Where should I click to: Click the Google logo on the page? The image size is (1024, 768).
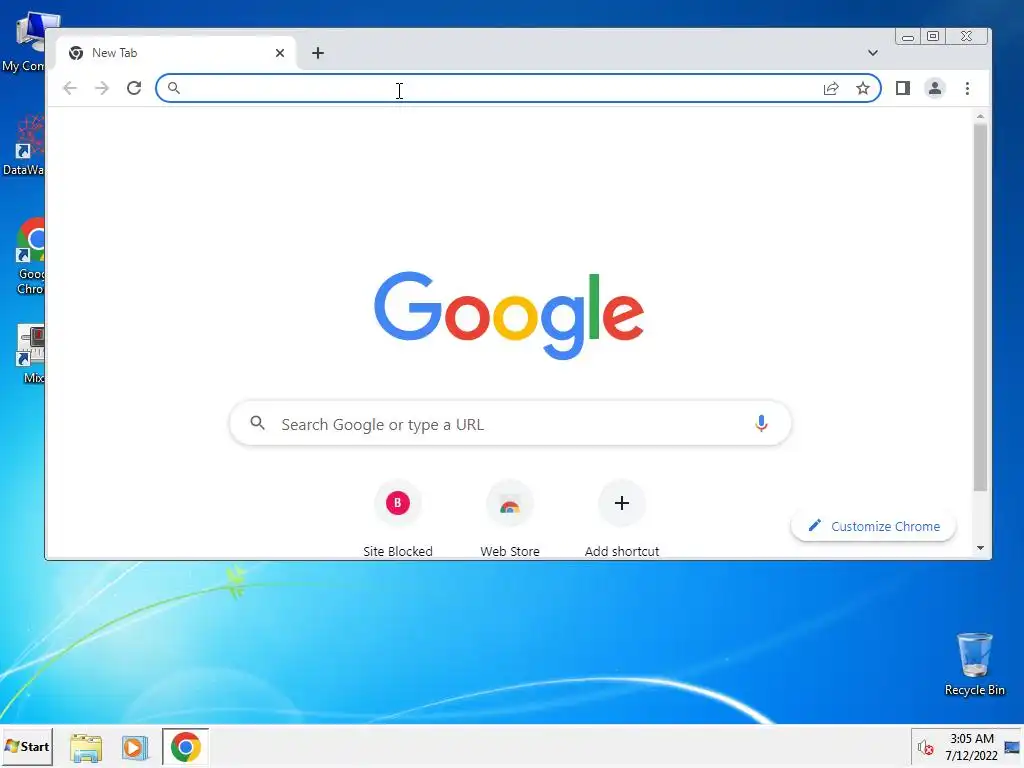tap(509, 315)
